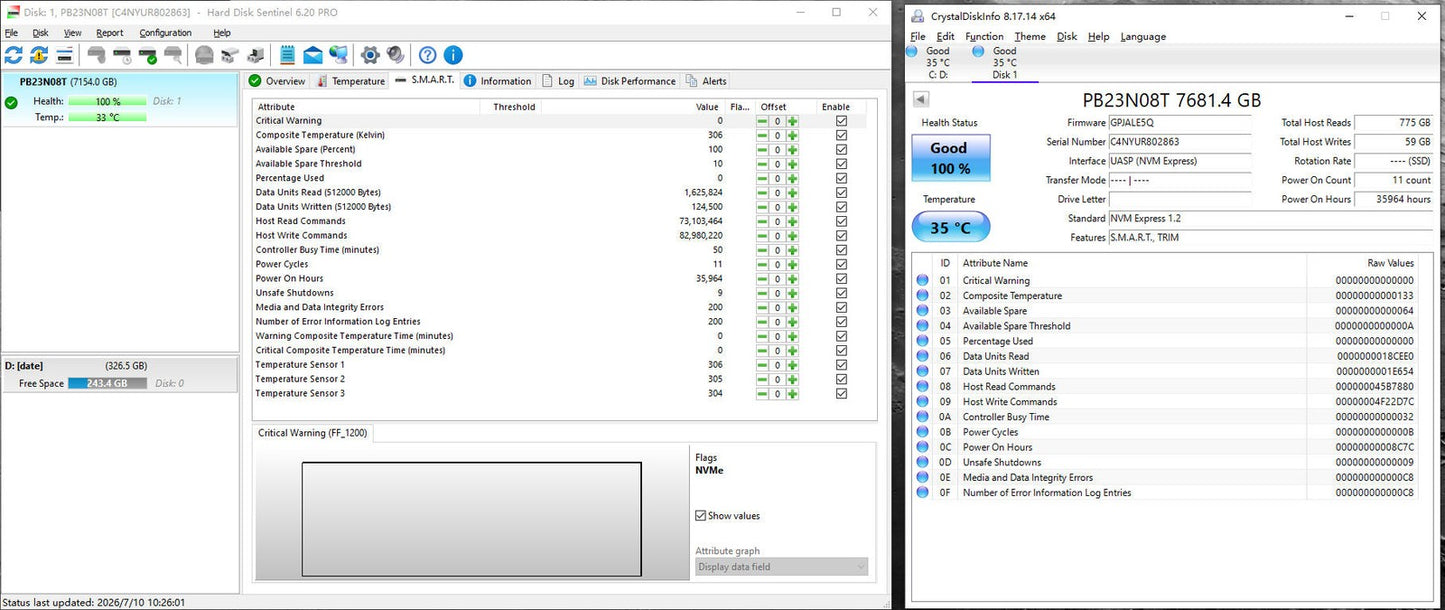Click the blue information circle toolbar icon
Screen dimensions: 1445x610
453,55
